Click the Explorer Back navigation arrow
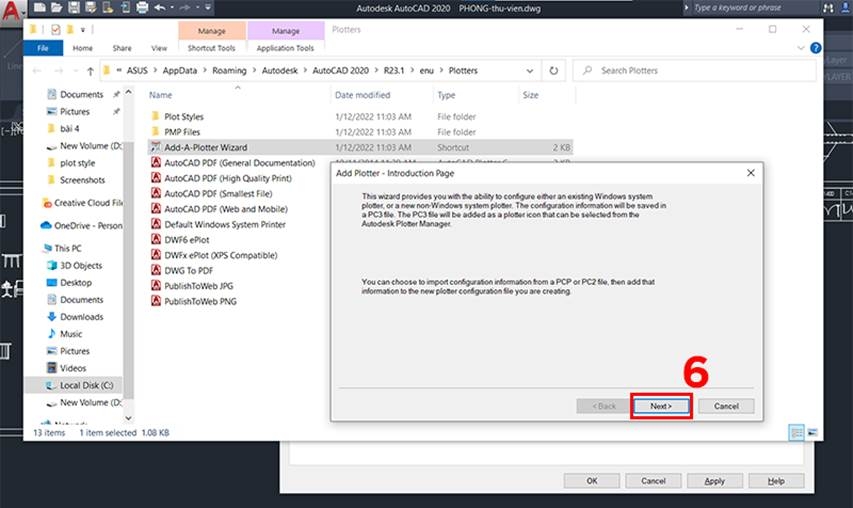The image size is (853, 508). pyautogui.click(x=37, y=71)
